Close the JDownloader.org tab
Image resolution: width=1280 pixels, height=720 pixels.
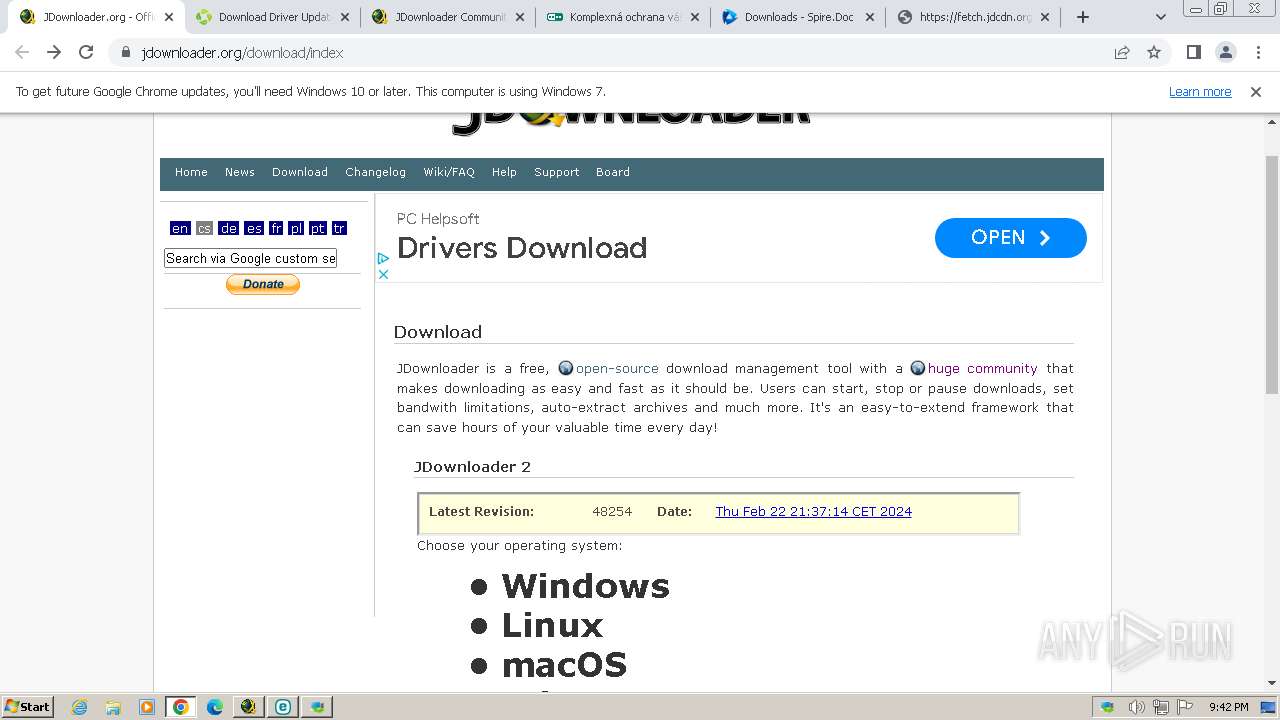[168, 17]
